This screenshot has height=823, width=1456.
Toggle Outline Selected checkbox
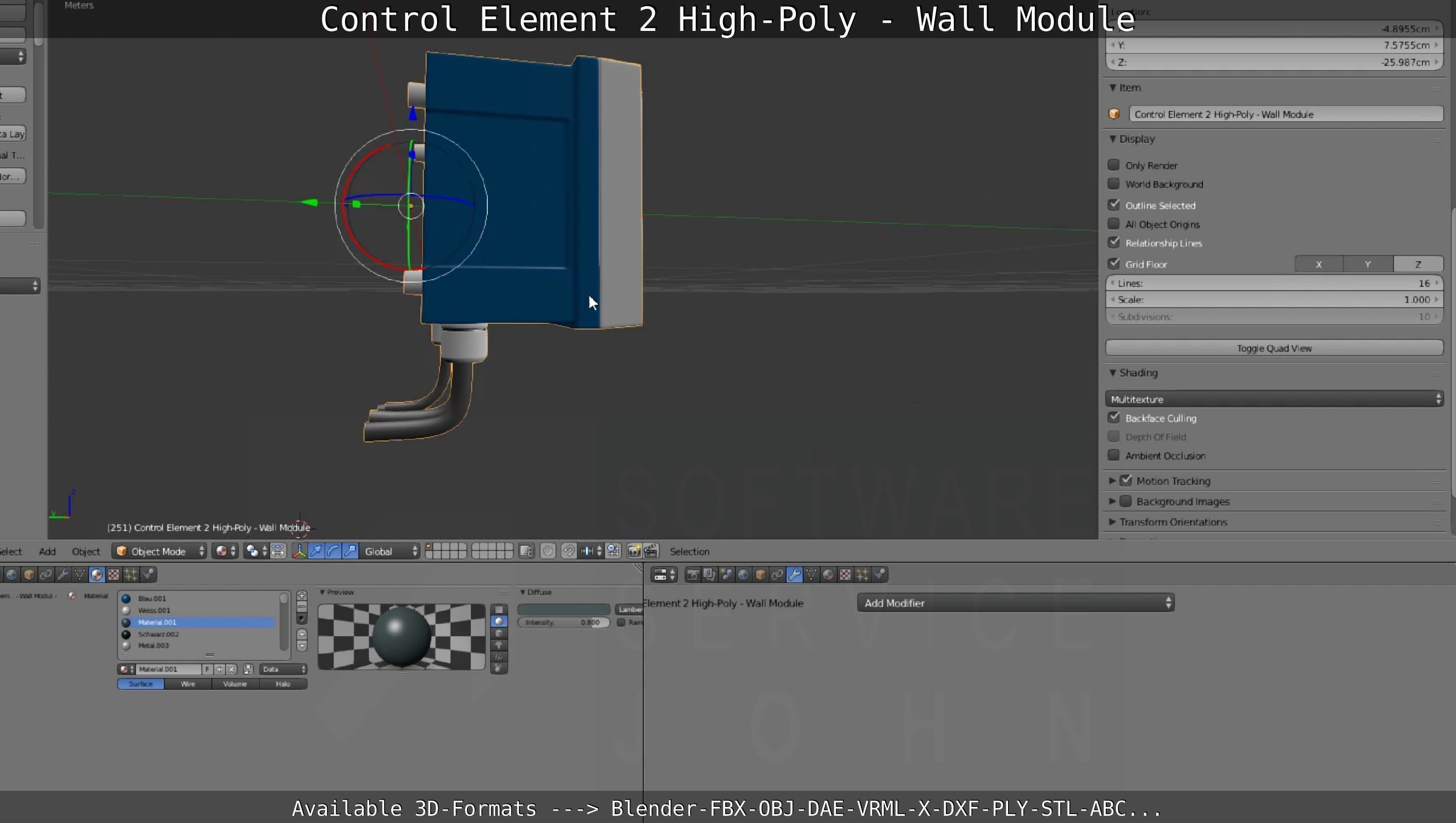[x=1113, y=204]
